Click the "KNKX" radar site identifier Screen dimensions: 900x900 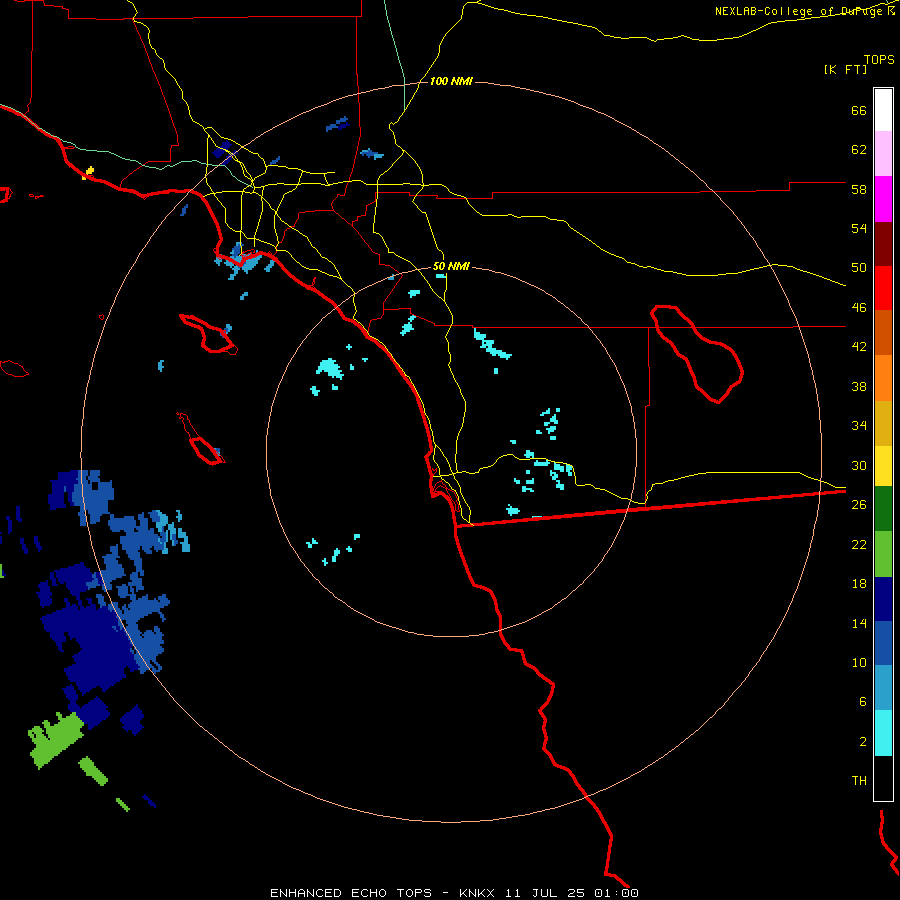coord(476,893)
